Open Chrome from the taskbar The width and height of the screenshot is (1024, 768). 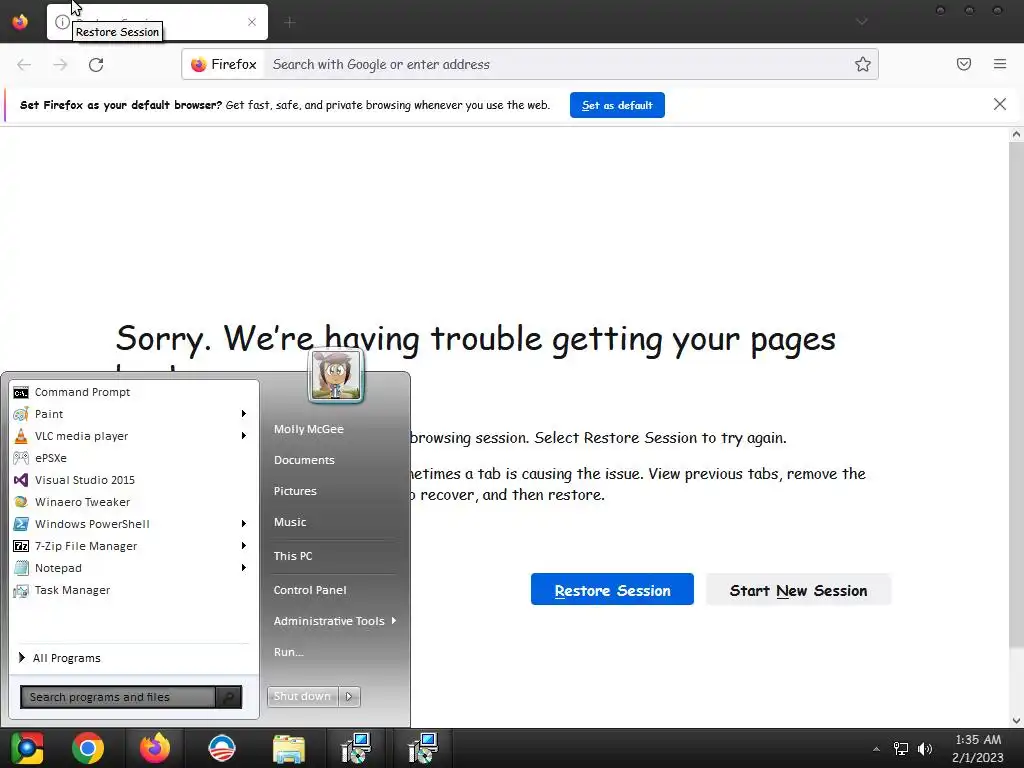click(88, 748)
